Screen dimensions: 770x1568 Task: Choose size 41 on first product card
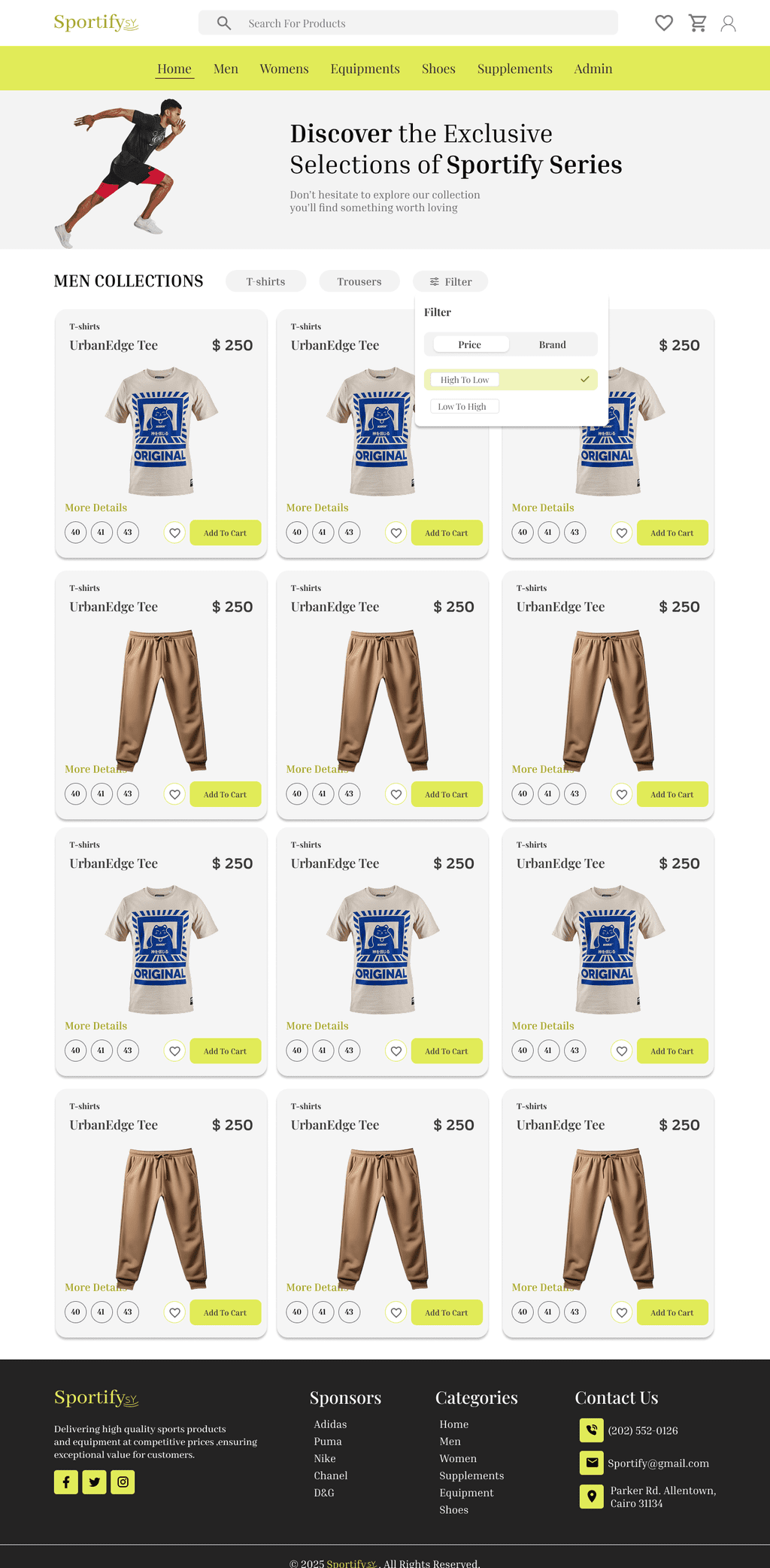(102, 532)
